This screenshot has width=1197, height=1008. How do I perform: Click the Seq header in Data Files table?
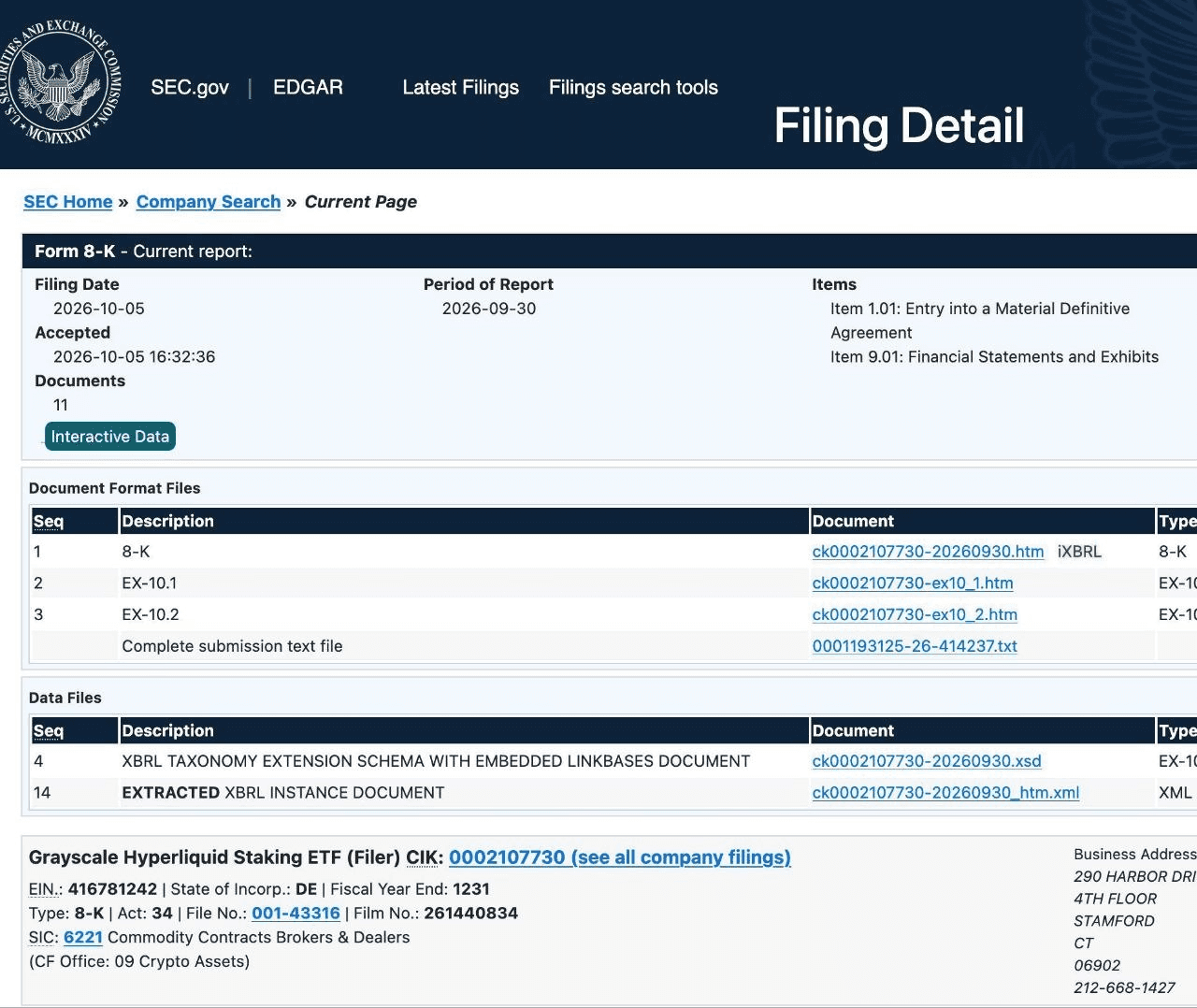[49, 731]
